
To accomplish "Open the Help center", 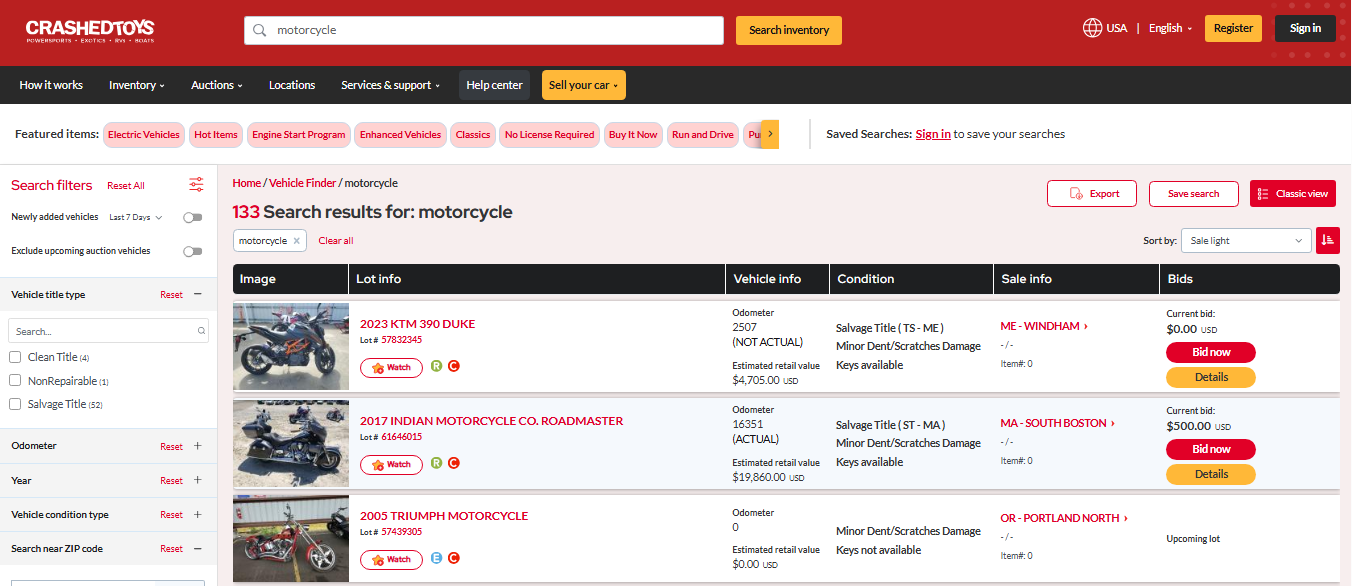I will coord(494,85).
